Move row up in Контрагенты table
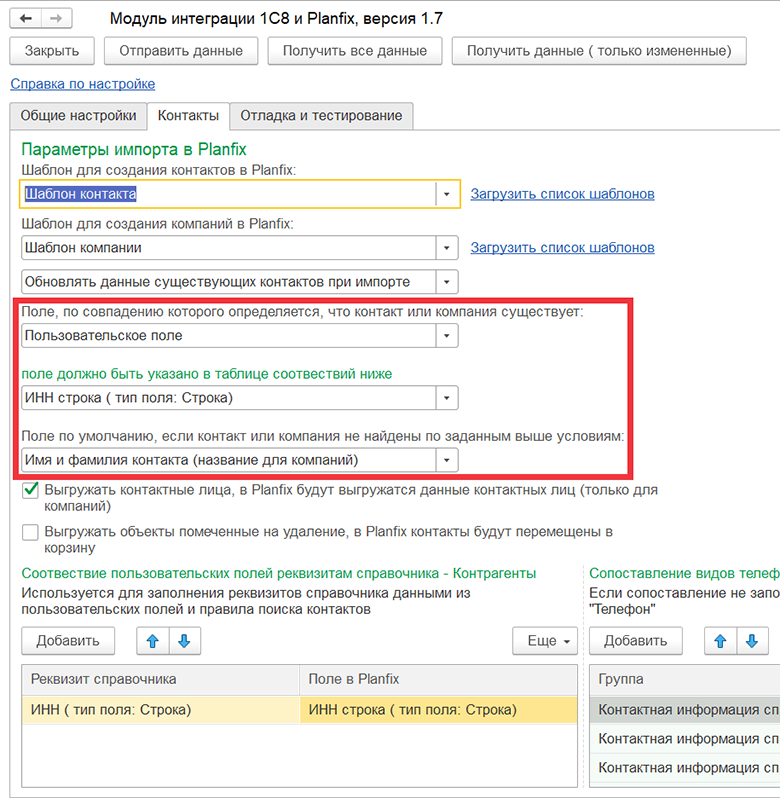This screenshot has width=780, height=798. coord(153,641)
